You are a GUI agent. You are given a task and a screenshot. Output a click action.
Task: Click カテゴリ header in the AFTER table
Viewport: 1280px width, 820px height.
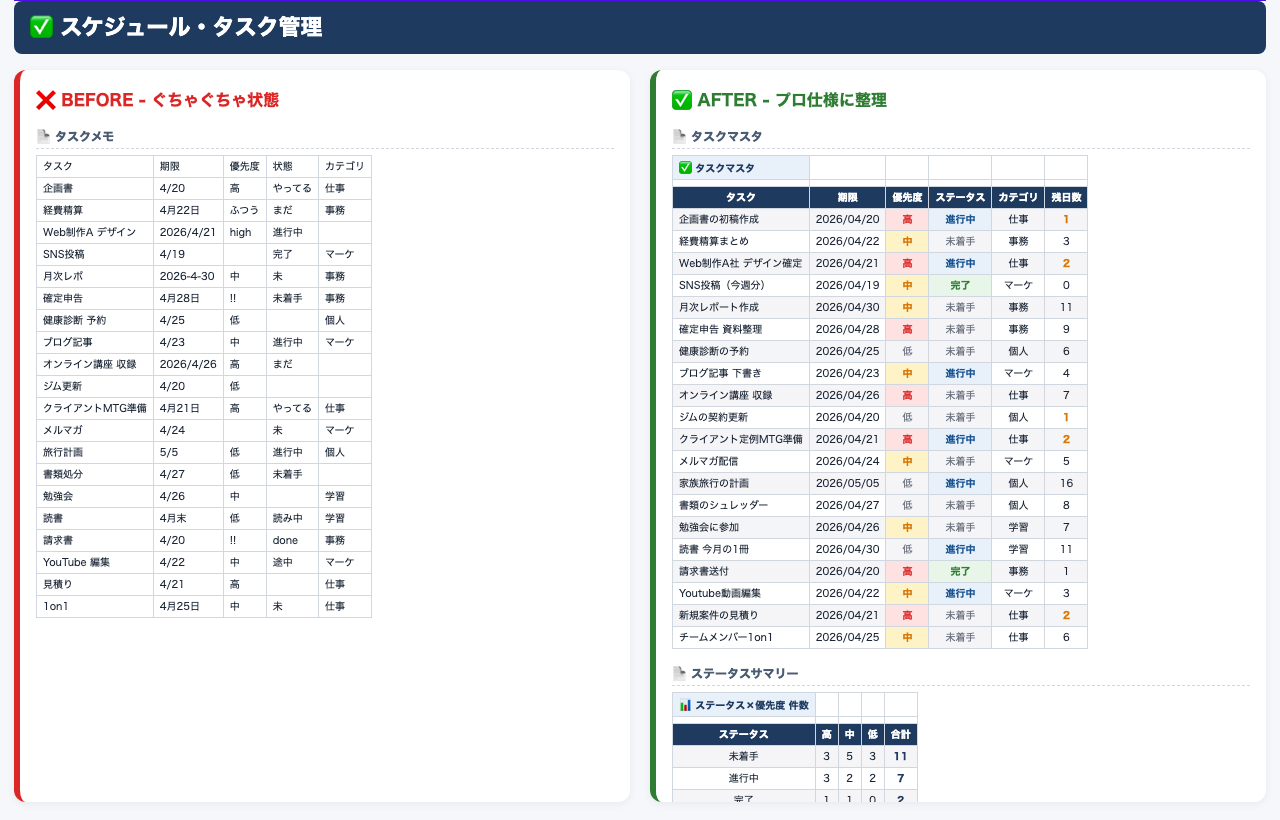1018,197
